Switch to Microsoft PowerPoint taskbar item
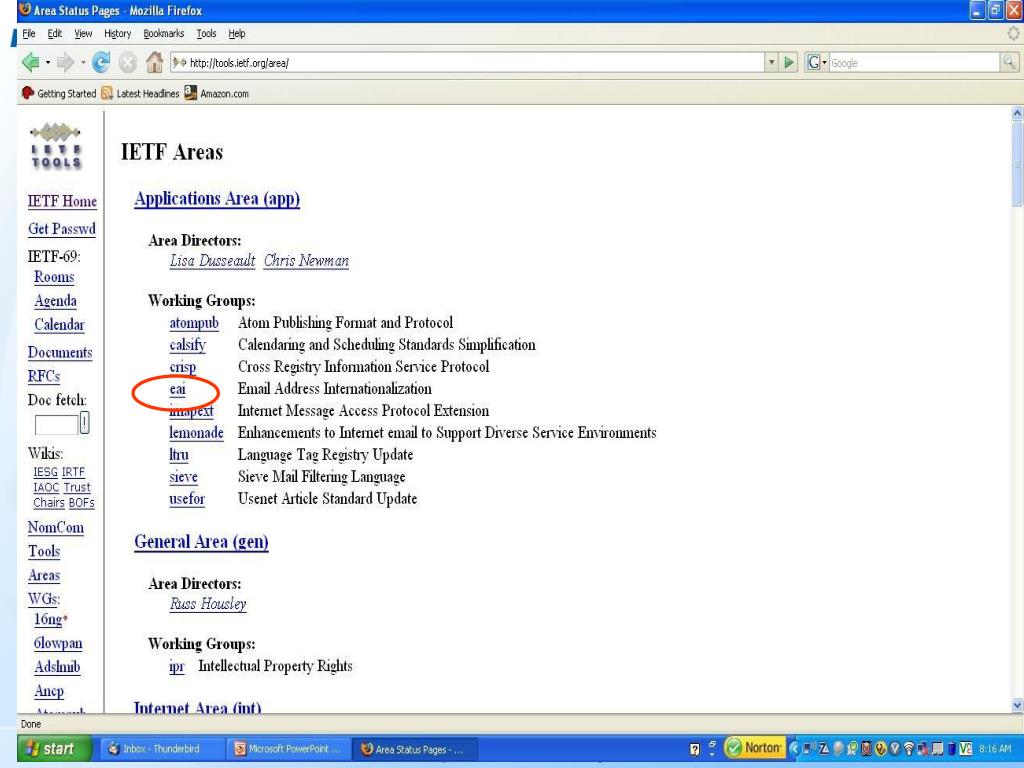The height and width of the screenshot is (768, 1024). pos(288,749)
